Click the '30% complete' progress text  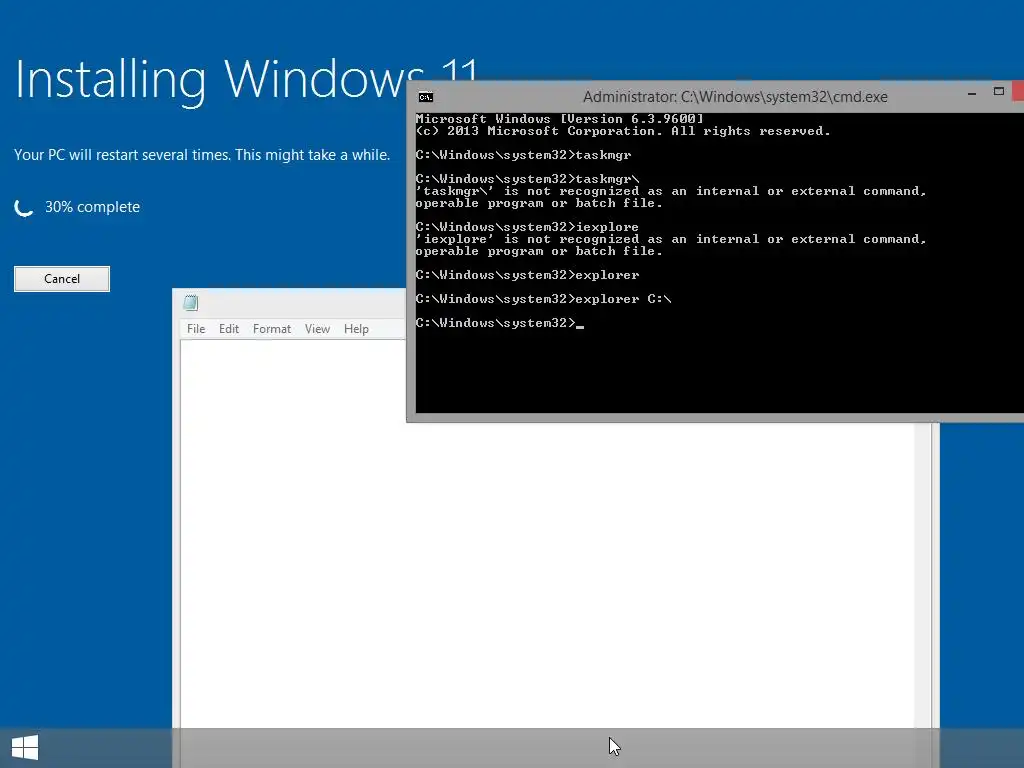(92, 207)
